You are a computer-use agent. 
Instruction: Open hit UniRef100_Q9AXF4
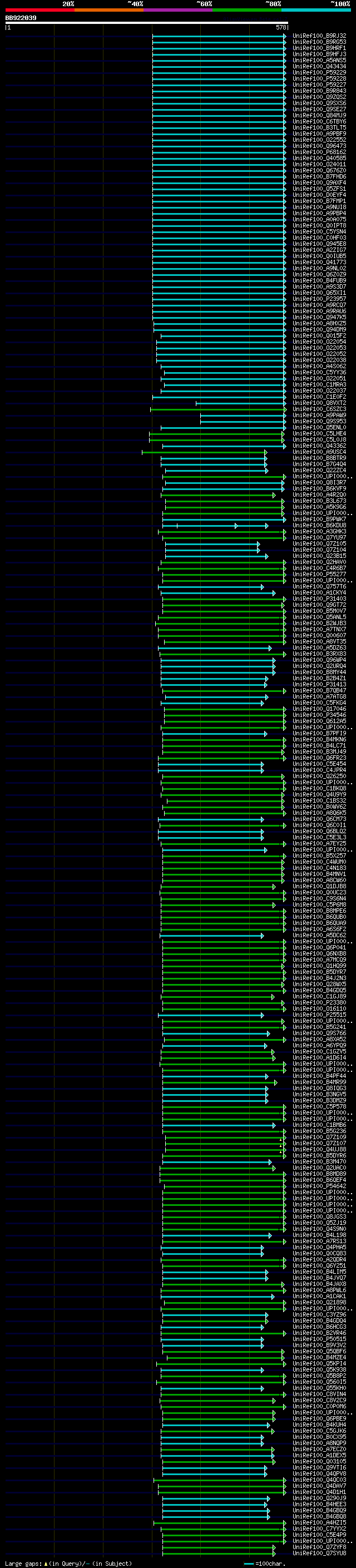[x=319, y=182]
